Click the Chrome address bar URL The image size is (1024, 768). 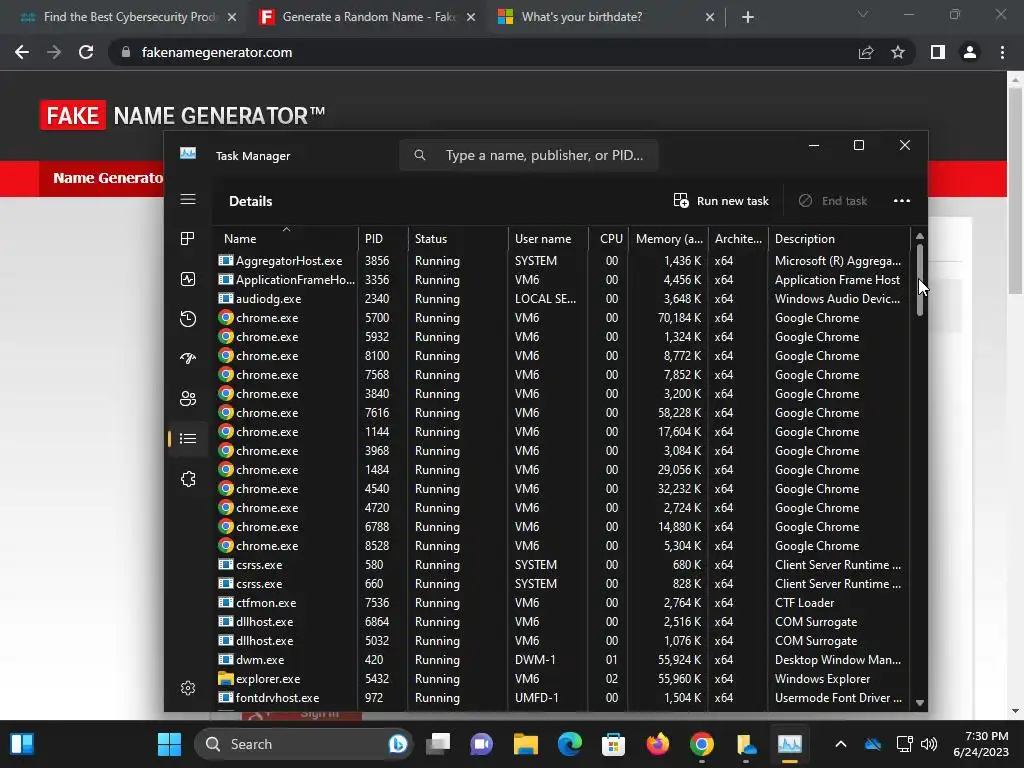(x=217, y=52)
